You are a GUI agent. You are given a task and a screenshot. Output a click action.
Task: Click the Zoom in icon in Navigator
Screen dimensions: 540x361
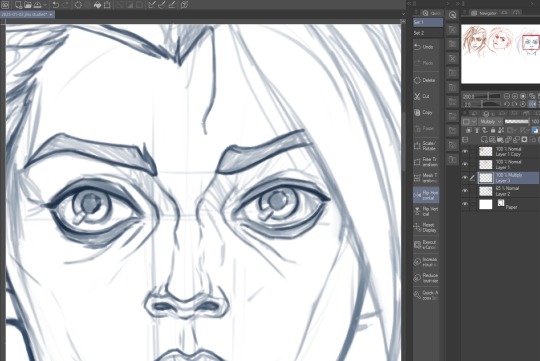(x=515, y=96)
